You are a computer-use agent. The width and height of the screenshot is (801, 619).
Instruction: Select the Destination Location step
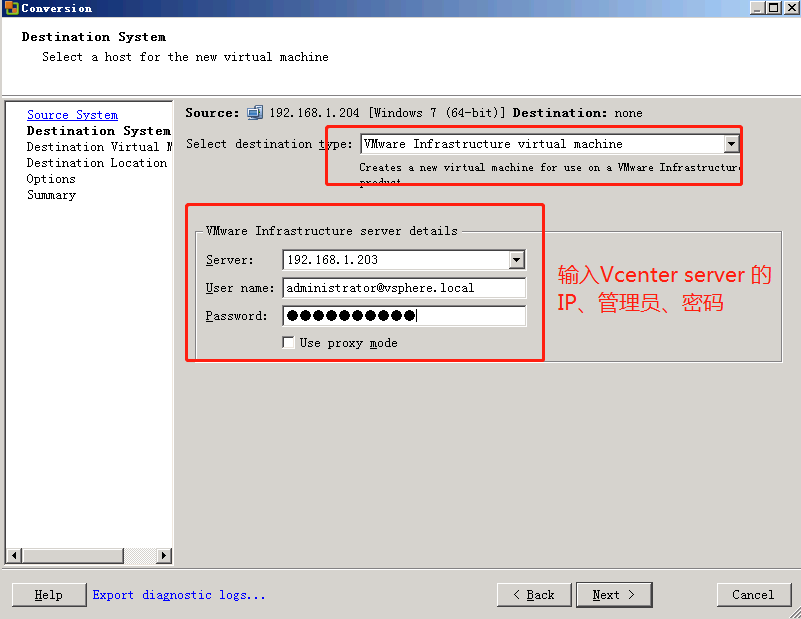coord(97,163)
